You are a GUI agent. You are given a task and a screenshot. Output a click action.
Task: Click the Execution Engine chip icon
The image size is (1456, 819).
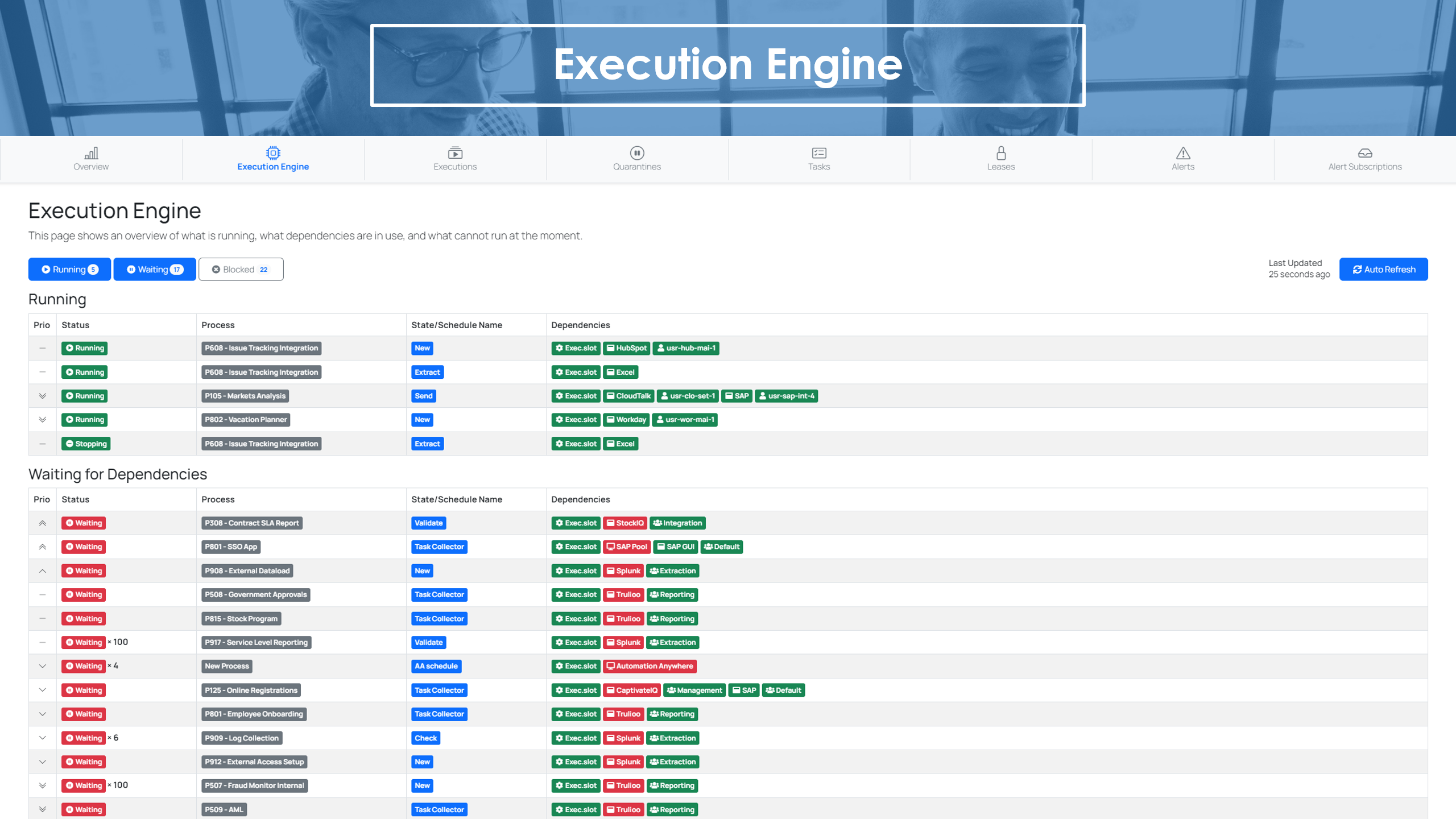tap(273, 152)
